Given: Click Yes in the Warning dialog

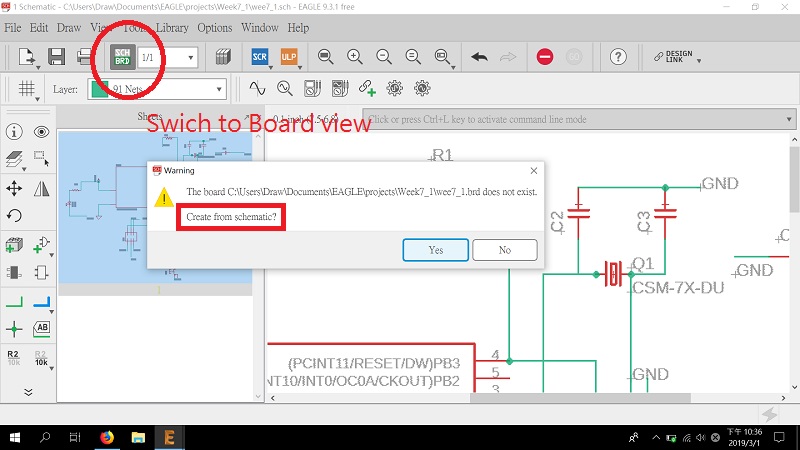Looking at the screenshot, I should click(x=436, y=250).
